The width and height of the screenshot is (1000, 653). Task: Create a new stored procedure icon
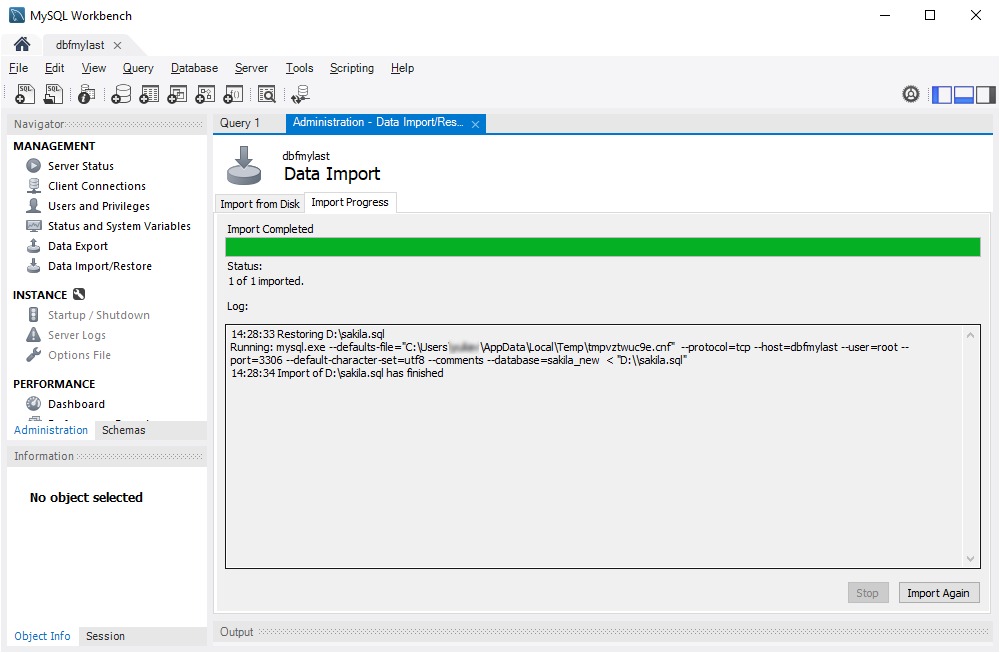tap(205, 94)
